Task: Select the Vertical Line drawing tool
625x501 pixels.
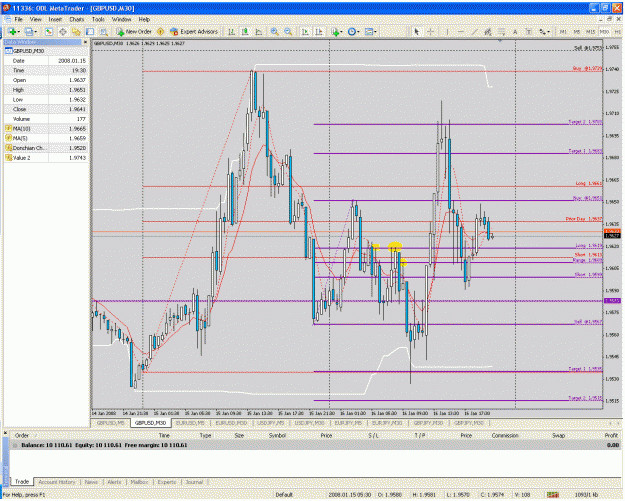Action: coord(447,31)
